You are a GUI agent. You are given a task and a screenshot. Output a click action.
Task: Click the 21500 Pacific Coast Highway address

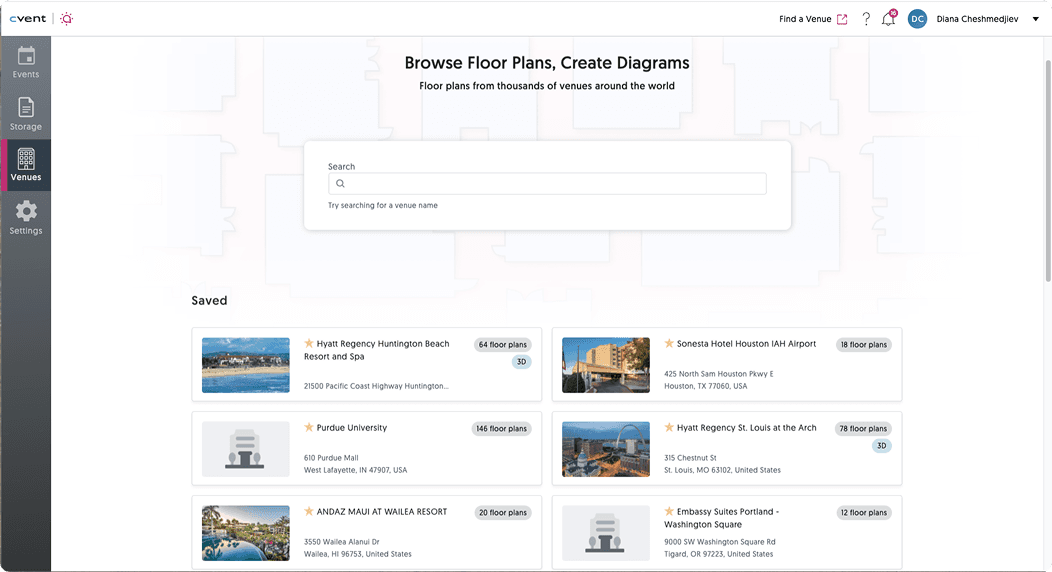[376, 386]
